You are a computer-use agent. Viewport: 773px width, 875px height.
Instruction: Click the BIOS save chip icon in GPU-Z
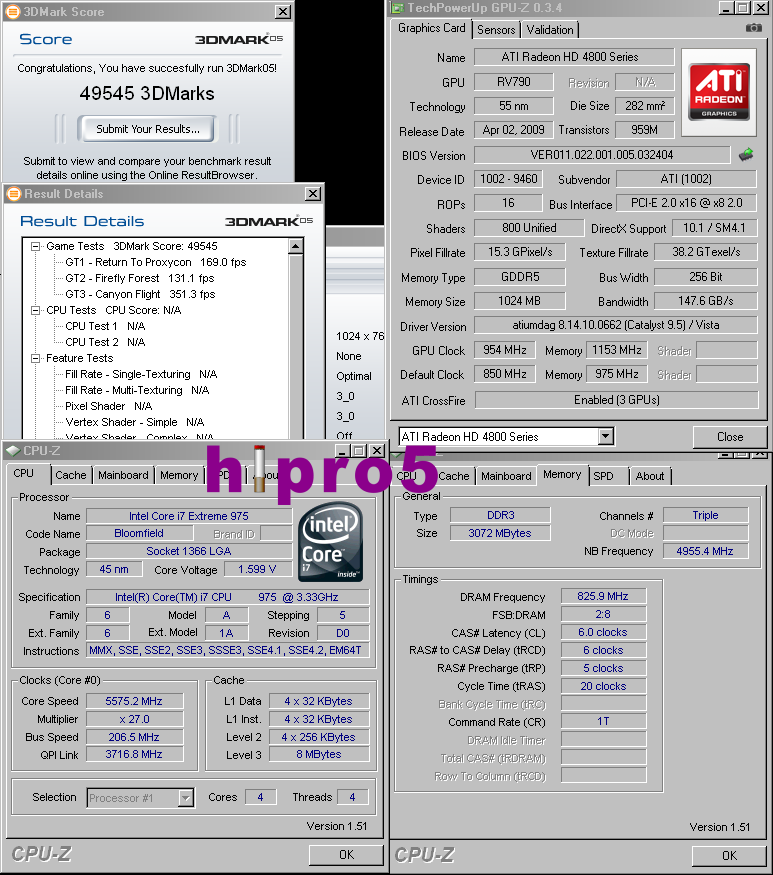point(746,155)
